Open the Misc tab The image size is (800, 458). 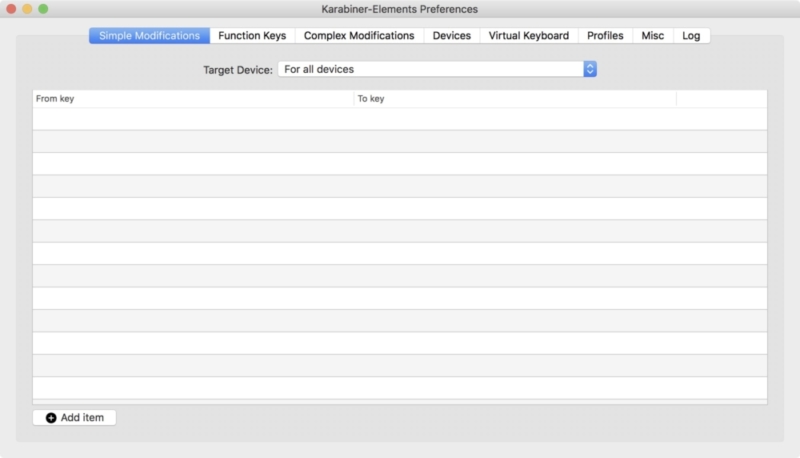click(x=653, y=36)
